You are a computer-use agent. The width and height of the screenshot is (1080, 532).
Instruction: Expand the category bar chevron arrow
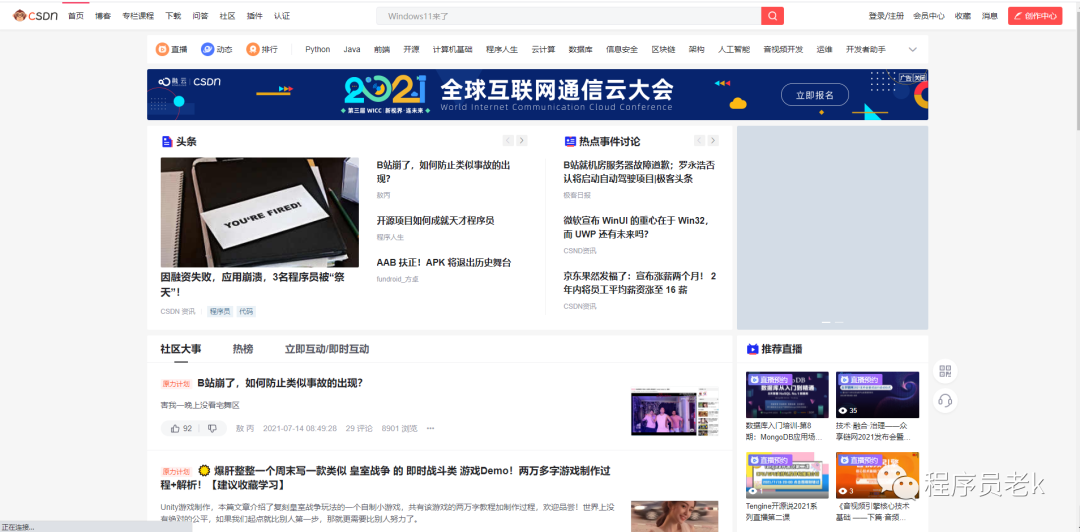pos(913,50)
